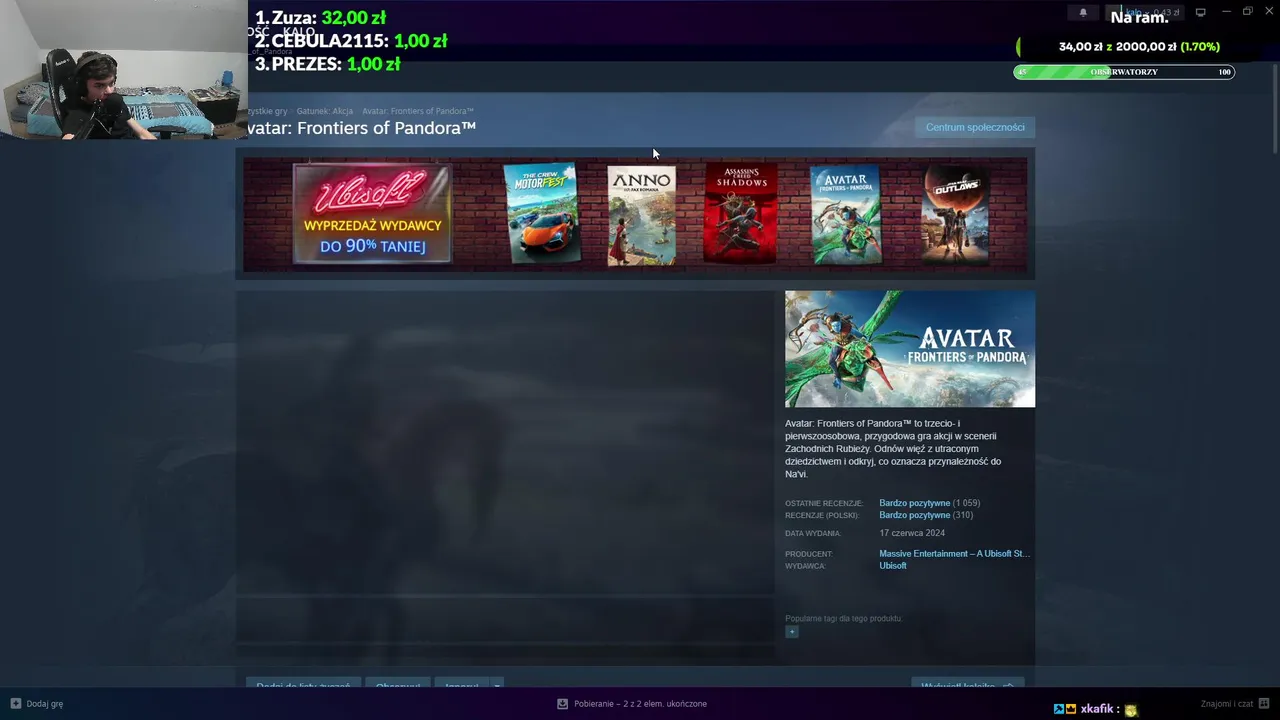1280x720 pixels.
Task: Click the Zuza 32,00 zł donor entry
Action: pos(320,18)
